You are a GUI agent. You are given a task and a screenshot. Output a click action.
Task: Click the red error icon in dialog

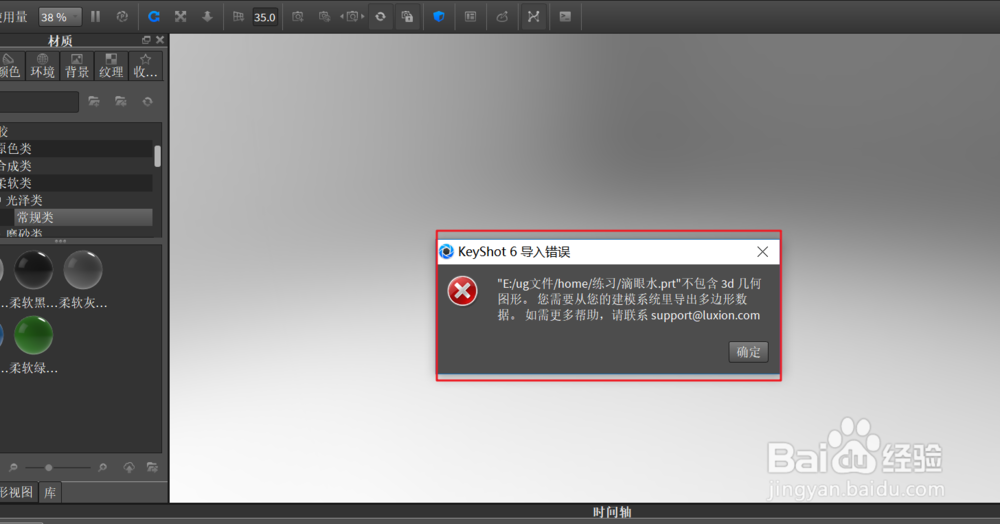point(462,291)
